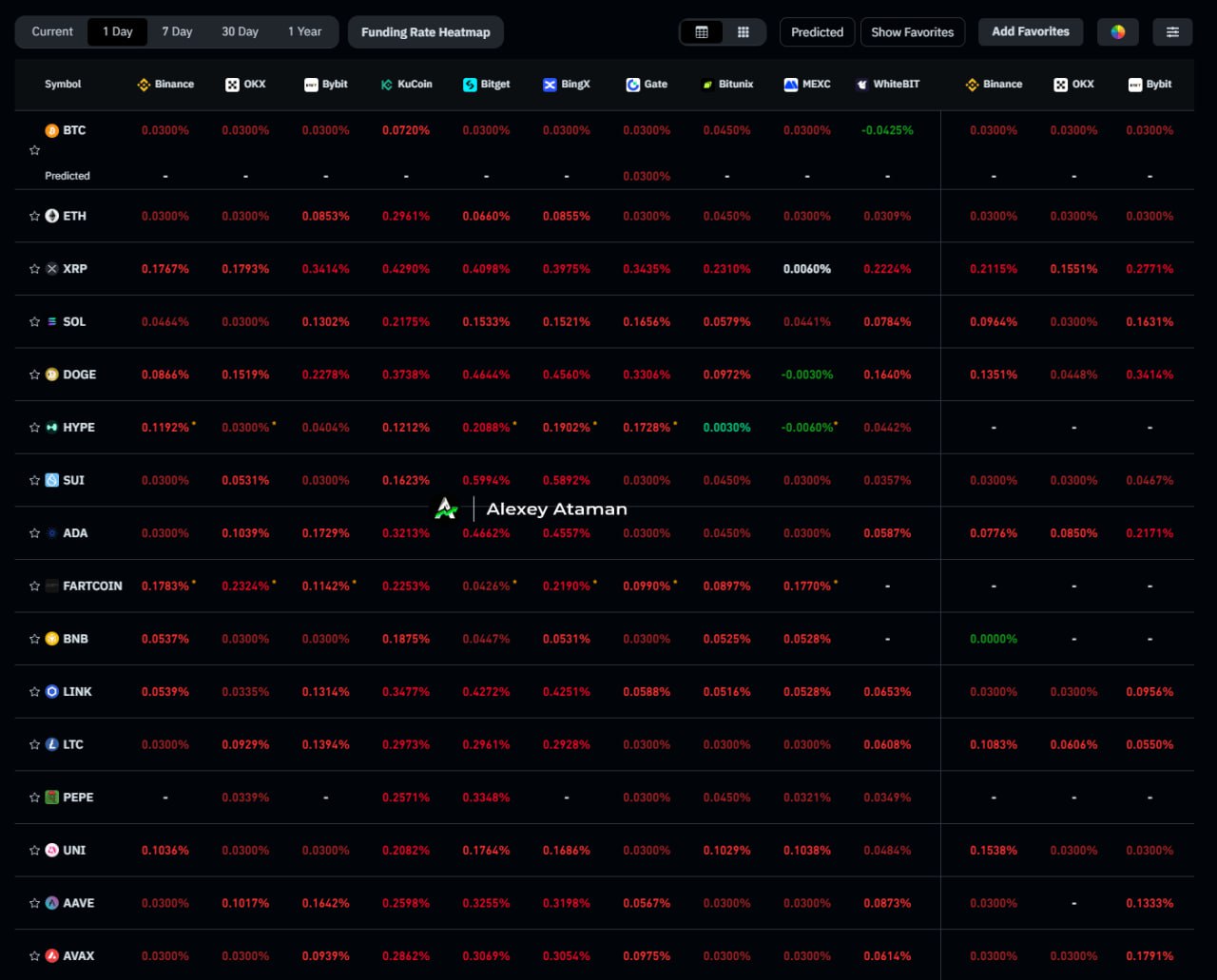Screen dimensions: 1217x980
Task: Click the BingX column header
Action: (567, 85)
